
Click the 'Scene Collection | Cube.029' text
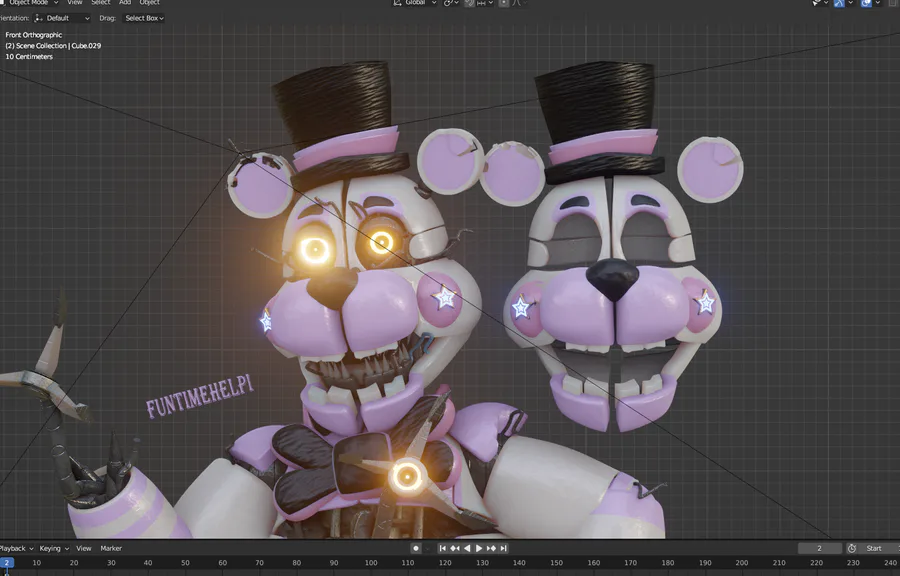(x=59, y=46)
